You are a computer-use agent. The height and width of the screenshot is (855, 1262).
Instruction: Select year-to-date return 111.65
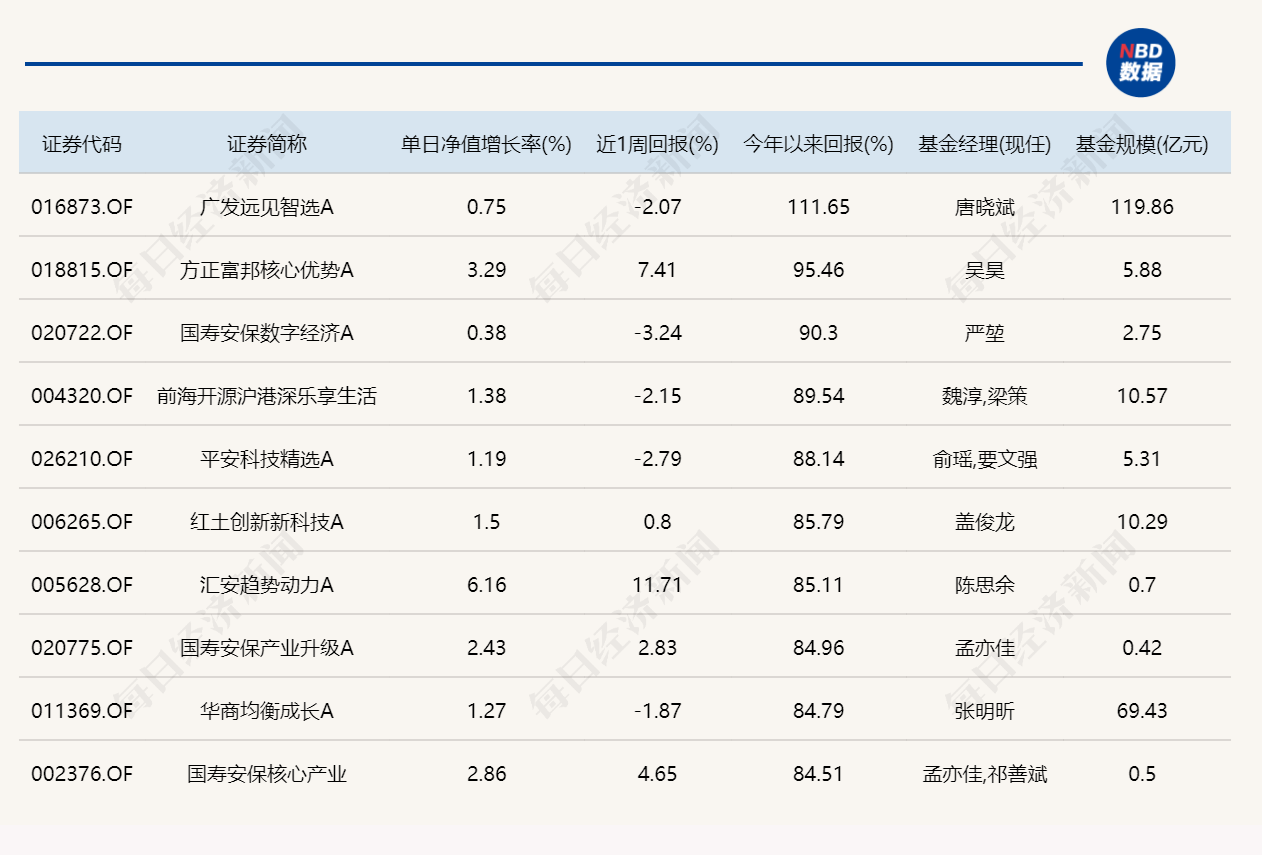tap(818, 207)
